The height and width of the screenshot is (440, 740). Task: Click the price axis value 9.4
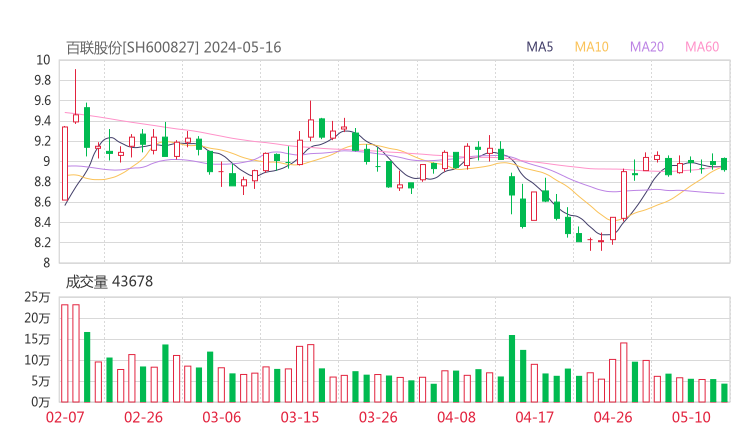click(x=42, y=121)
